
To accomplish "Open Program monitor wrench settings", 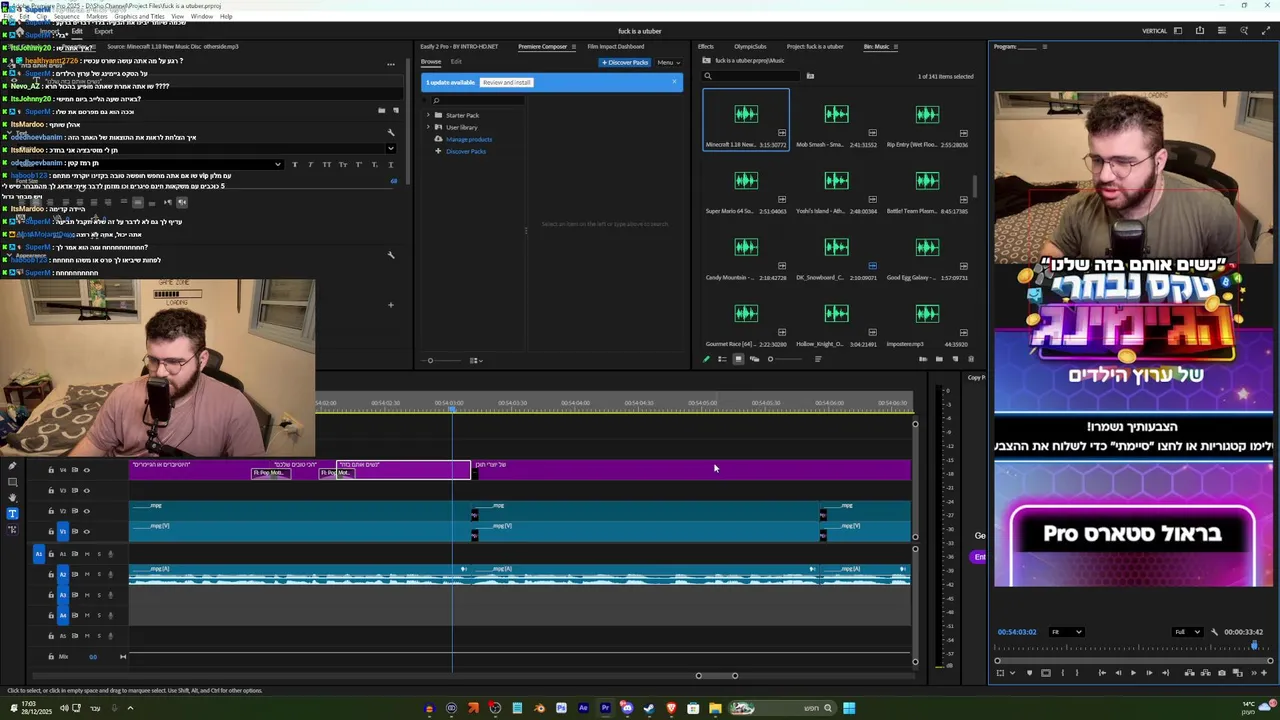I will click(x=1214, y=632).
